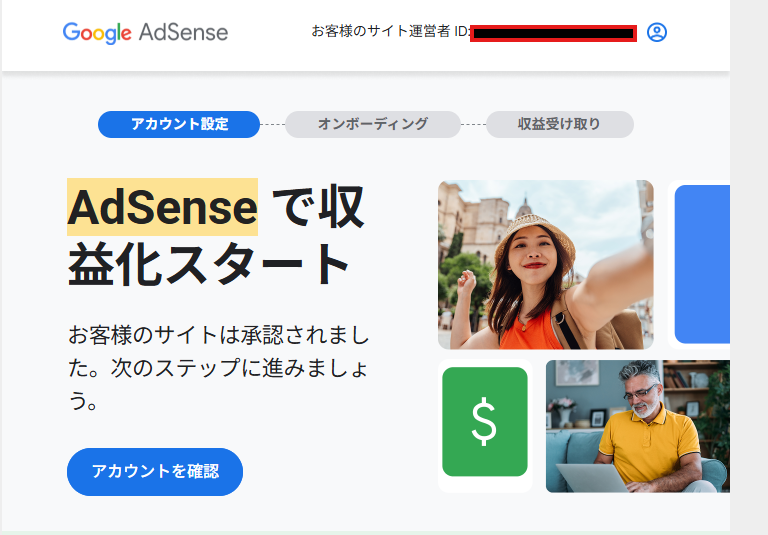Image resolution: width=768 pixels, height=535 pixels.
Task: Click the woman selfie photo
Action: pos(546,265)
